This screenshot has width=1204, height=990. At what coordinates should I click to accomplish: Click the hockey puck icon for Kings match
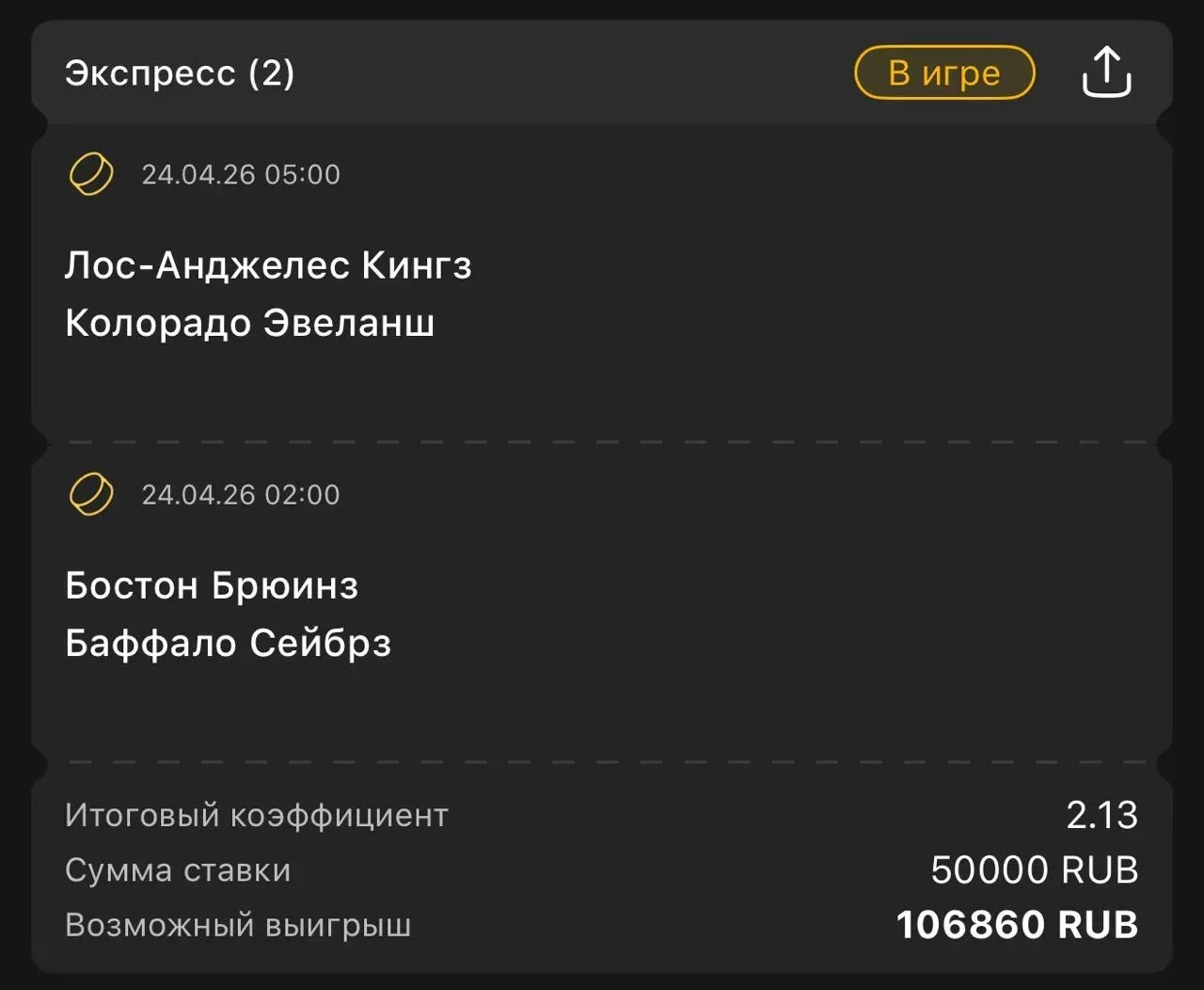[91, 174]
